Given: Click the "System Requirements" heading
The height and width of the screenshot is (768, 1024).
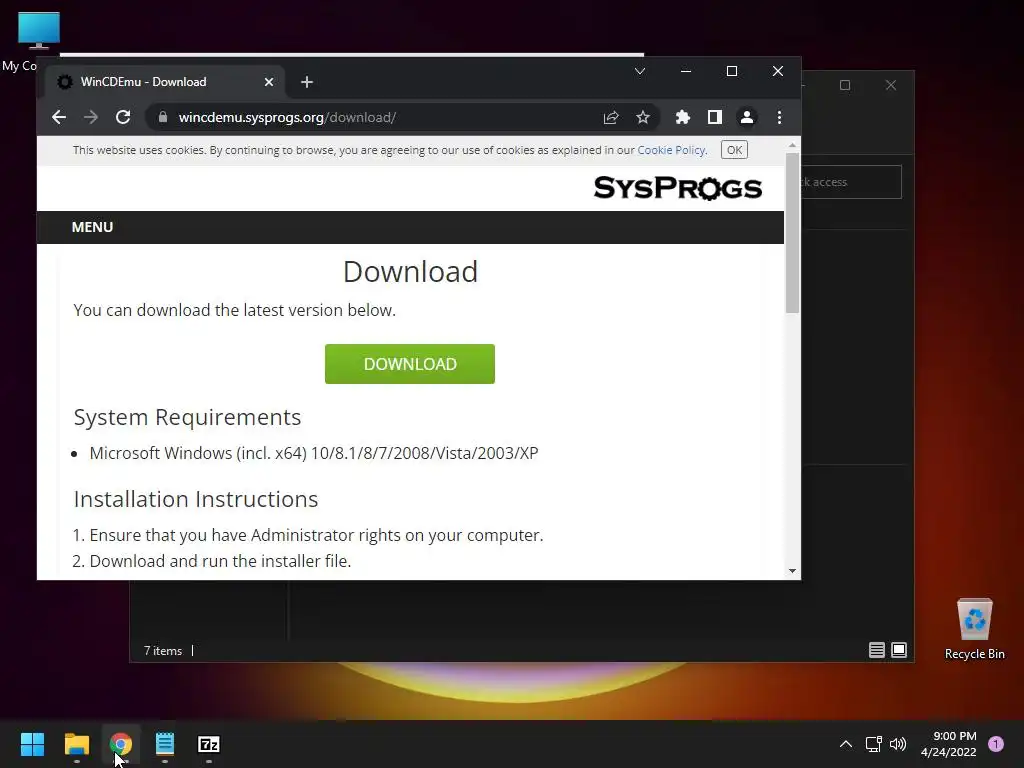Looking at the screenshot, I should click(187, 417).
